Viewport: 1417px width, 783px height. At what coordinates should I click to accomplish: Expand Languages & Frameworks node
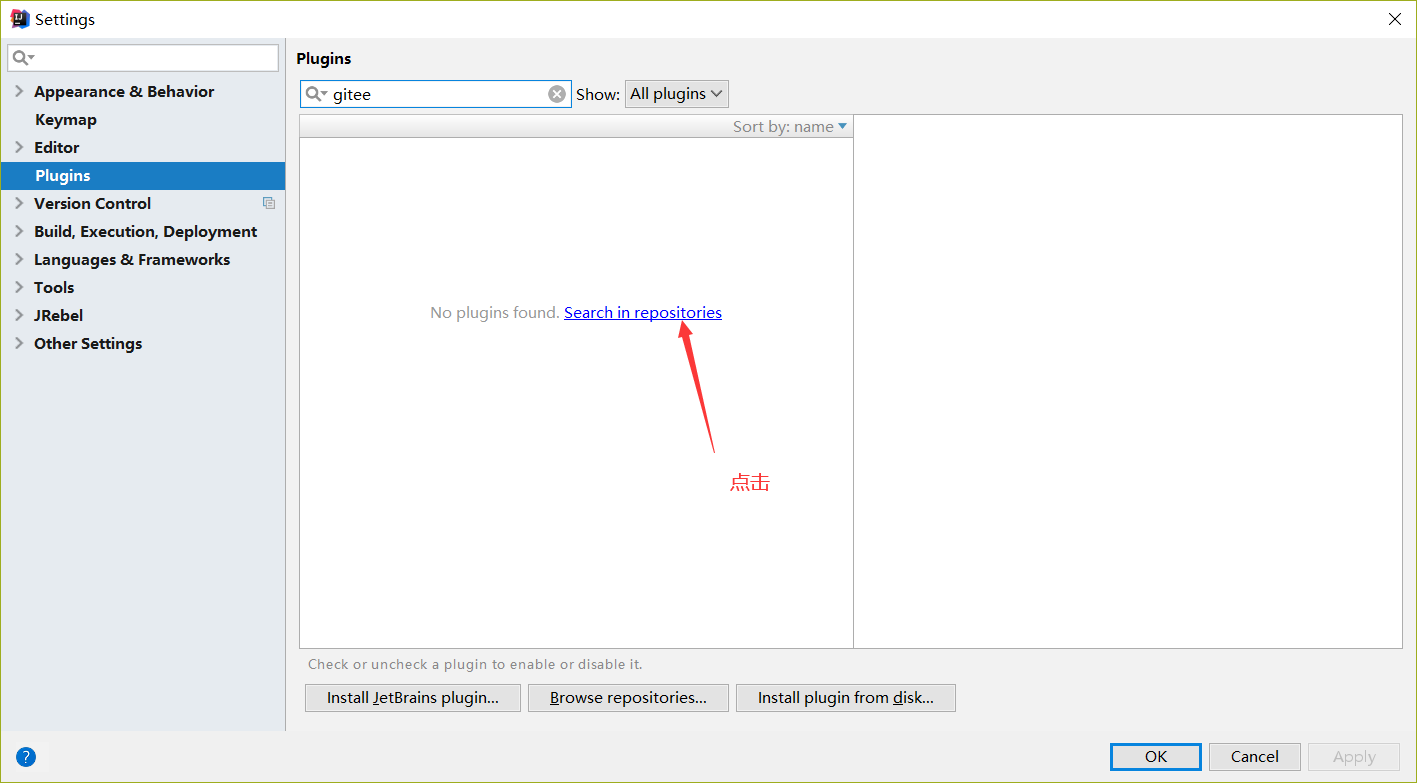[x=19, y=259]
